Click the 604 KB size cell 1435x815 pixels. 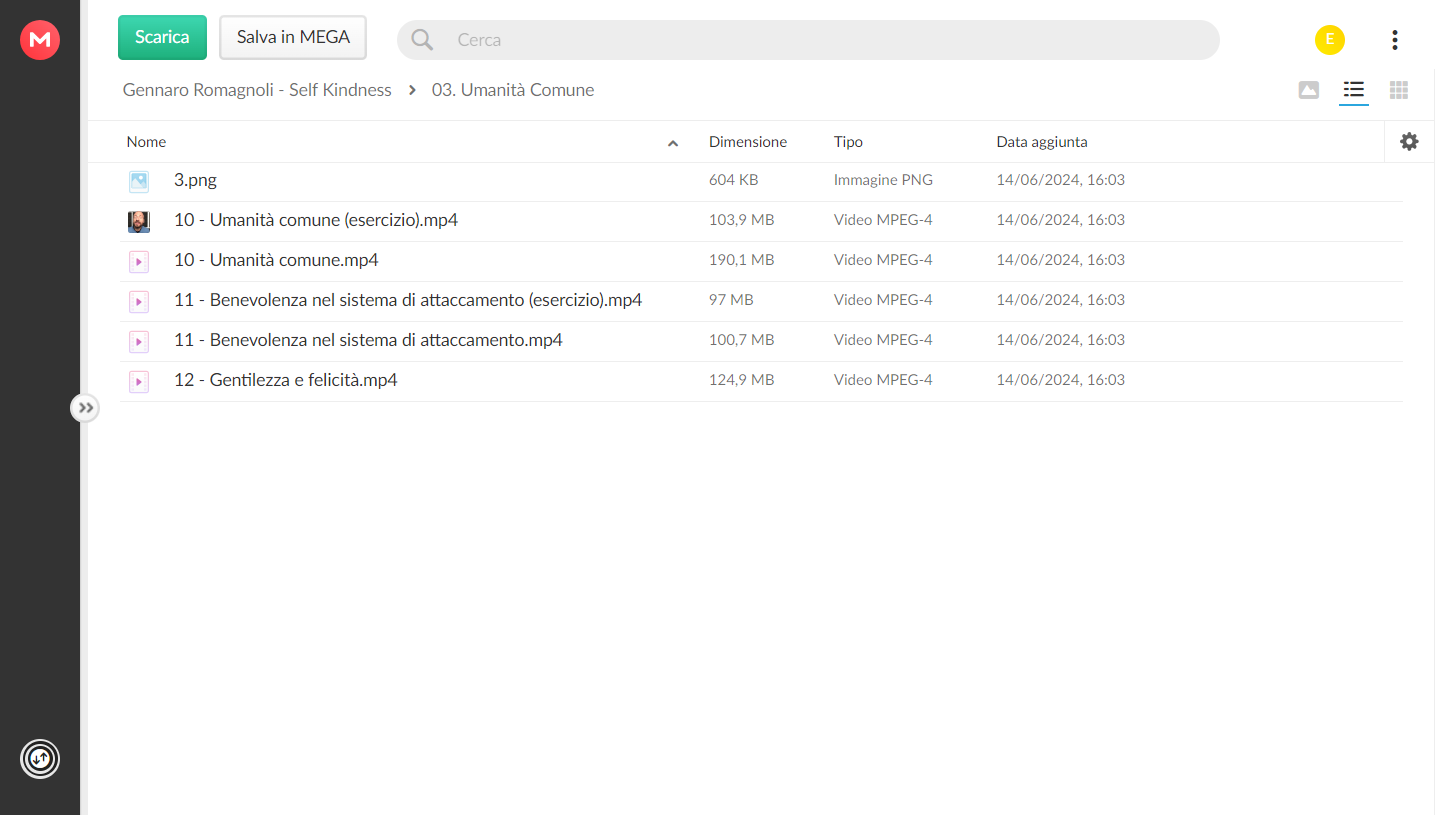point(733,180)
